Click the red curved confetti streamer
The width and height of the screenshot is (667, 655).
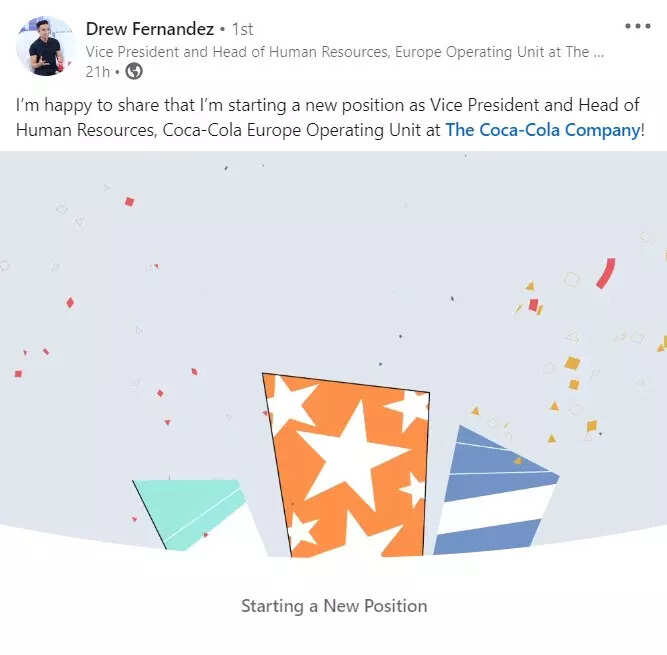pos(605,273)
